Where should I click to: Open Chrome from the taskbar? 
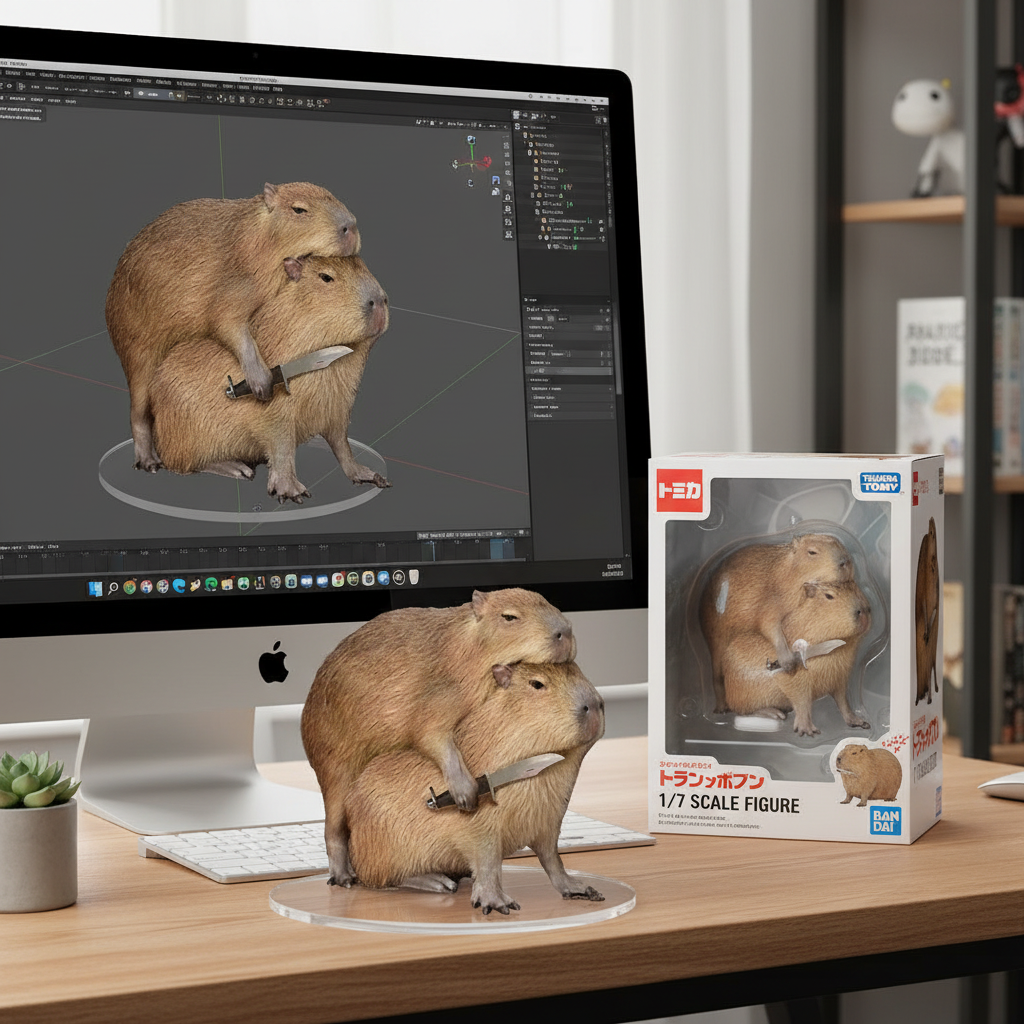(x=129, y=586)
